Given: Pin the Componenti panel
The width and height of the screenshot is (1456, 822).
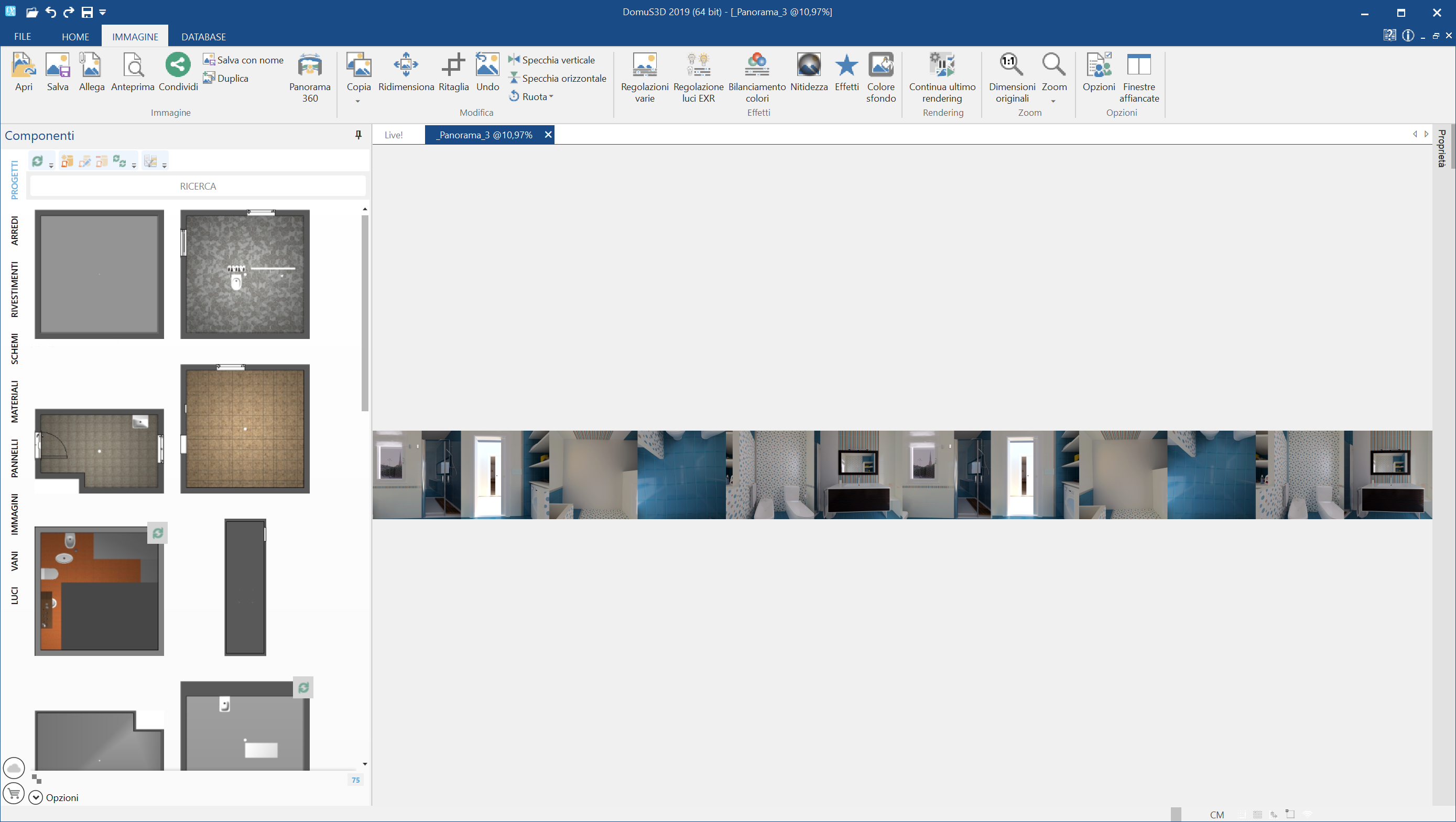Looking at the screenshot, I should click(x=358, y=135).
